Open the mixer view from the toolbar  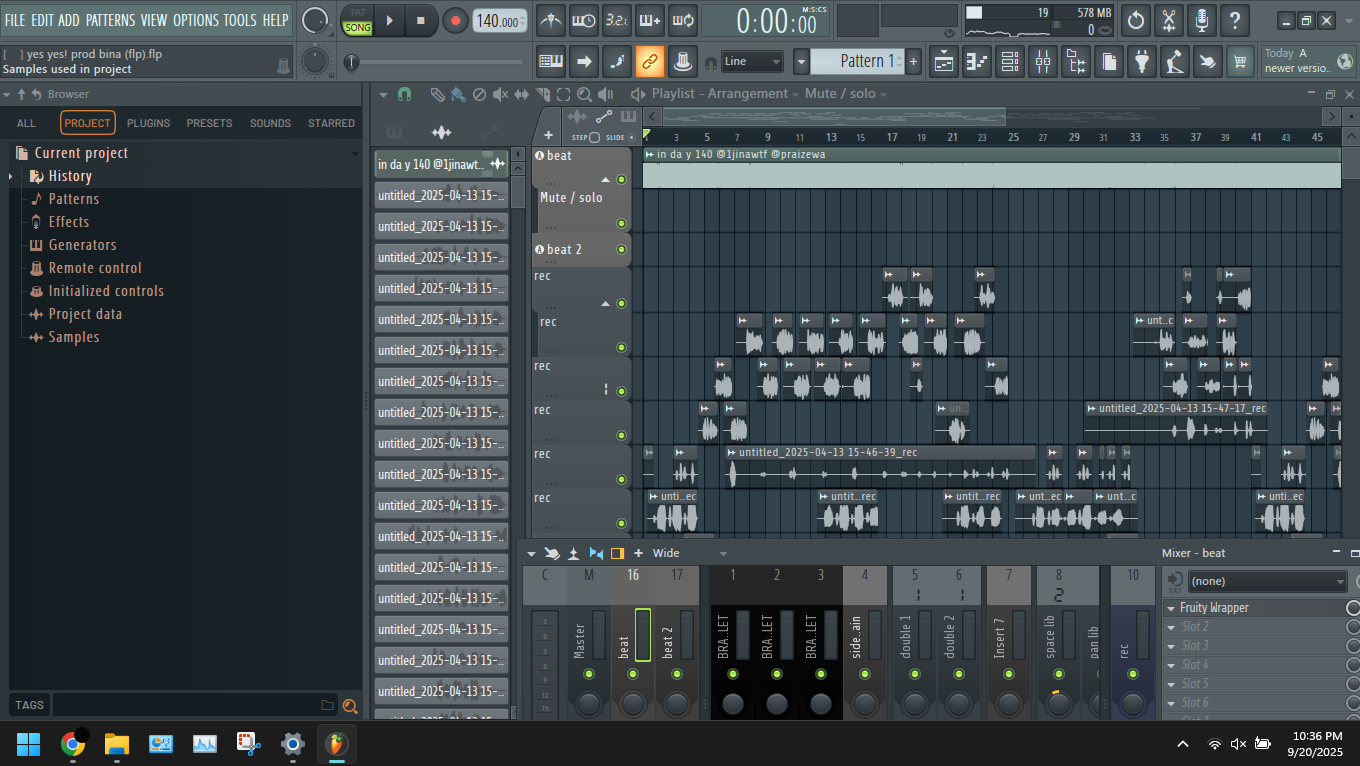coord(1043,62)
